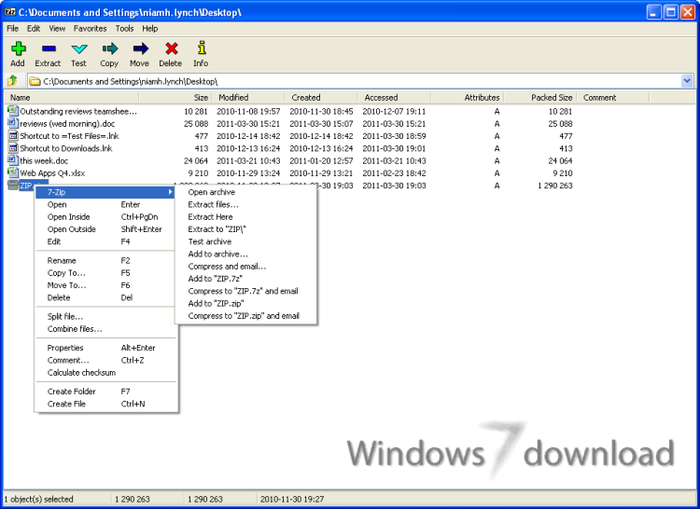Click icon of Shortcut to Downloads.lnk
This screenshot has width=700, height=509.
12,148
